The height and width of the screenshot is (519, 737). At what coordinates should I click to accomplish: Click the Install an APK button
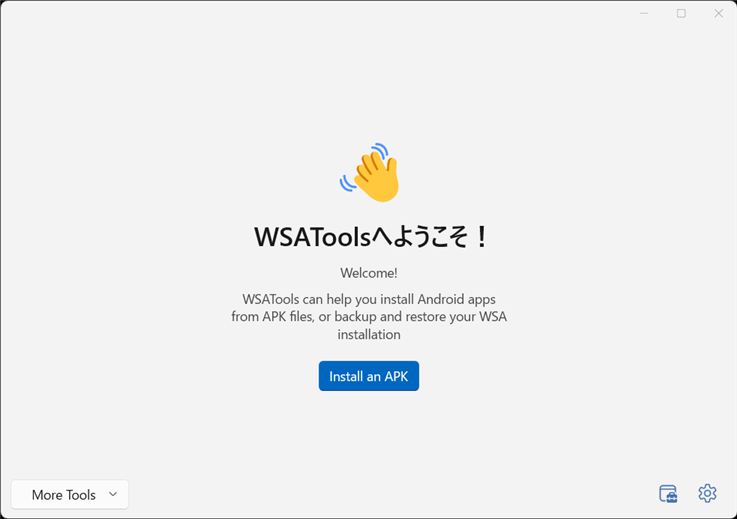368,376
